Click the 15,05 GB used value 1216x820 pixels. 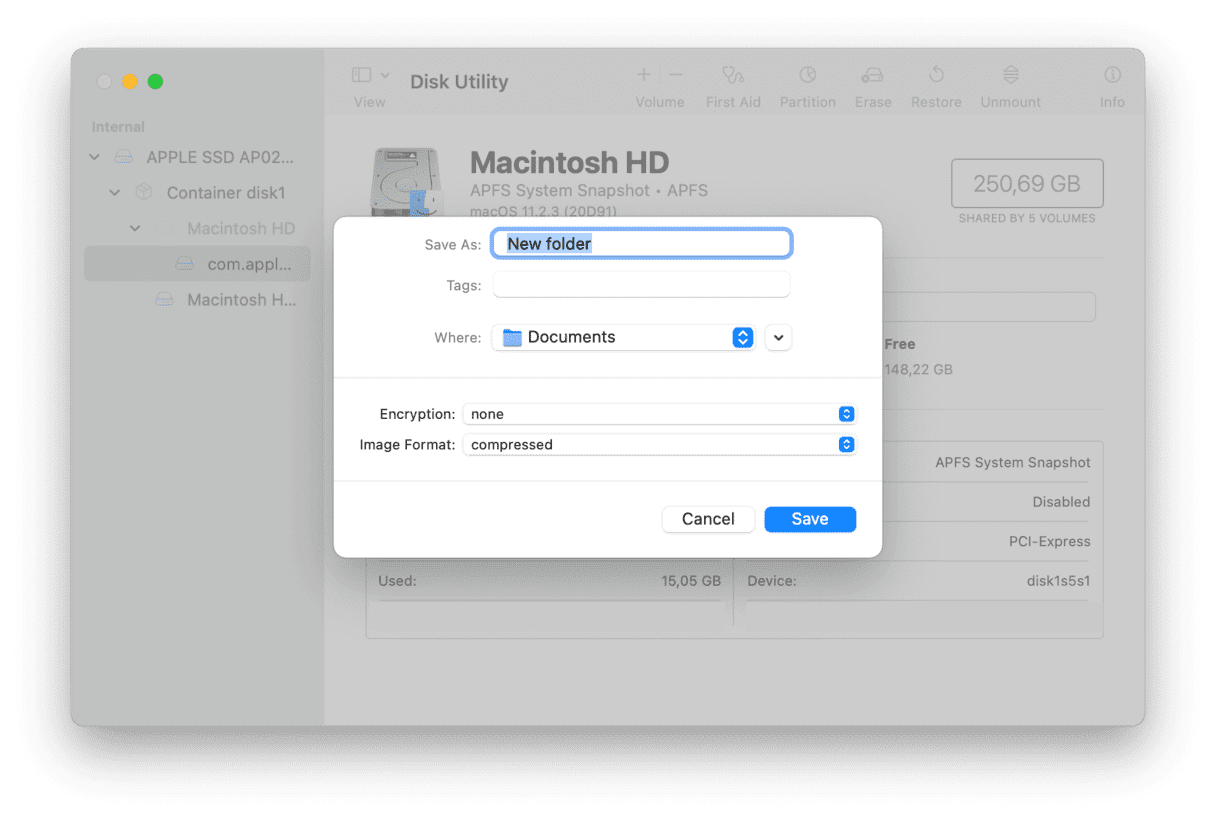click(691, 580)
